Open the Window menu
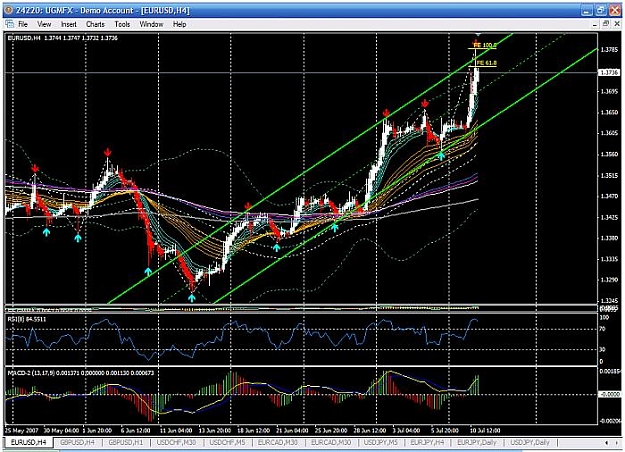This screenshot has height=452, width=625. pyautogui.click(x=151, y=24)
